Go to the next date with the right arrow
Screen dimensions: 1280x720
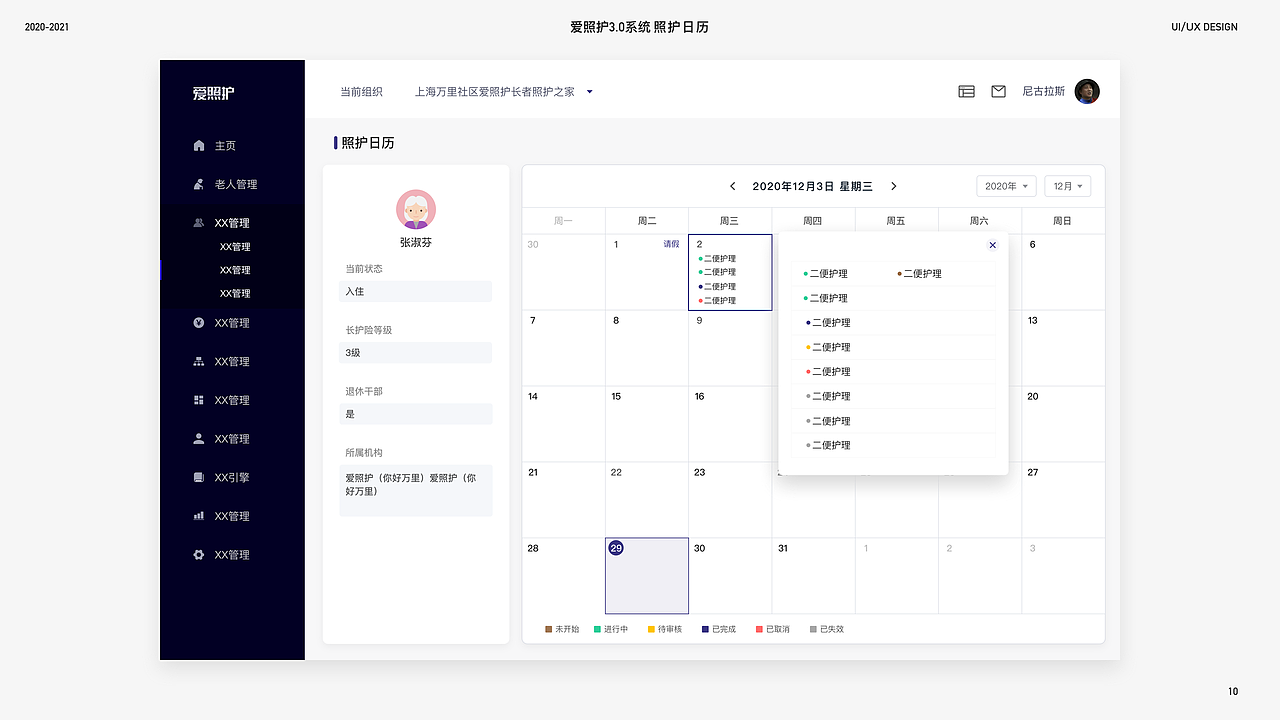coord(894,186)
